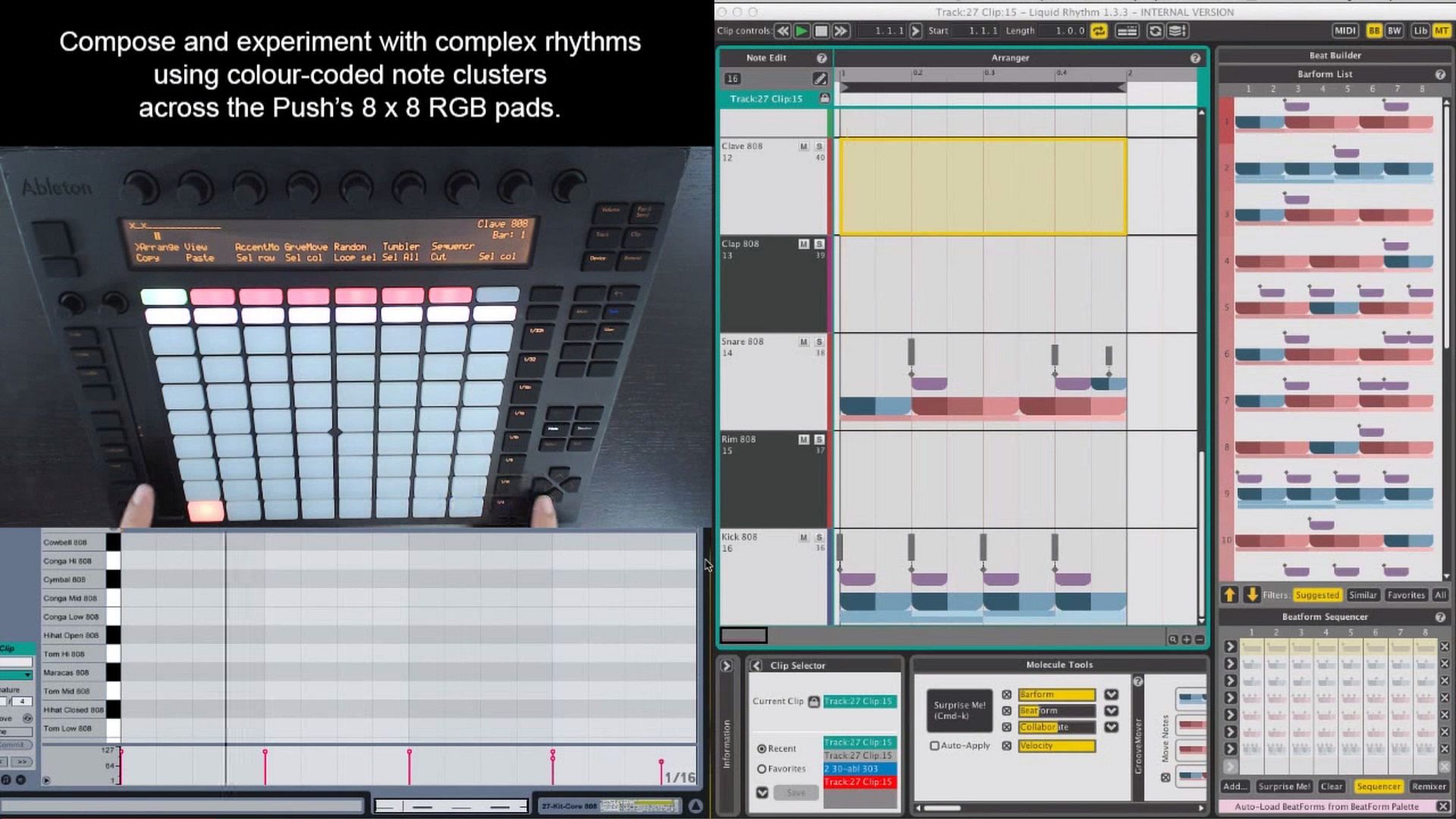Click the rewind clip control
Image resolution: width=1456 pixels, height=819 pixels.
point(782,31)
